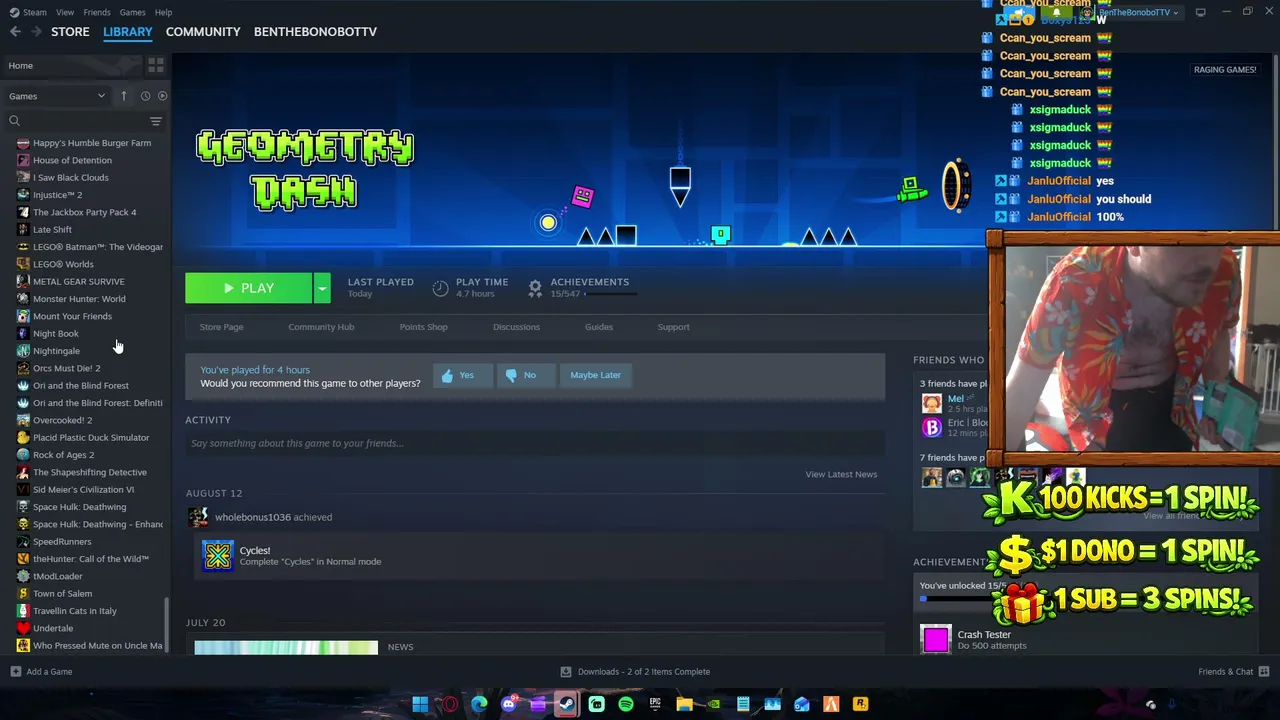Open Eric's friend avatar
The height and width of the screenshot is (720, 1280).
(x=932, y=427)
